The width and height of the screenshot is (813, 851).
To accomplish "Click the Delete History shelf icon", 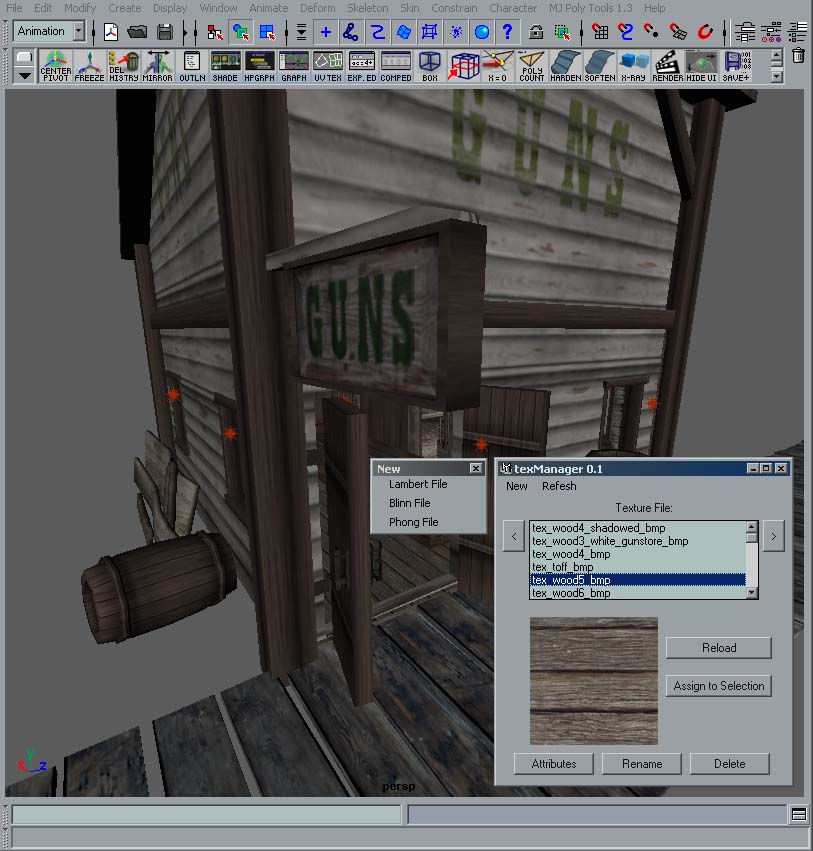I will 124,67.
